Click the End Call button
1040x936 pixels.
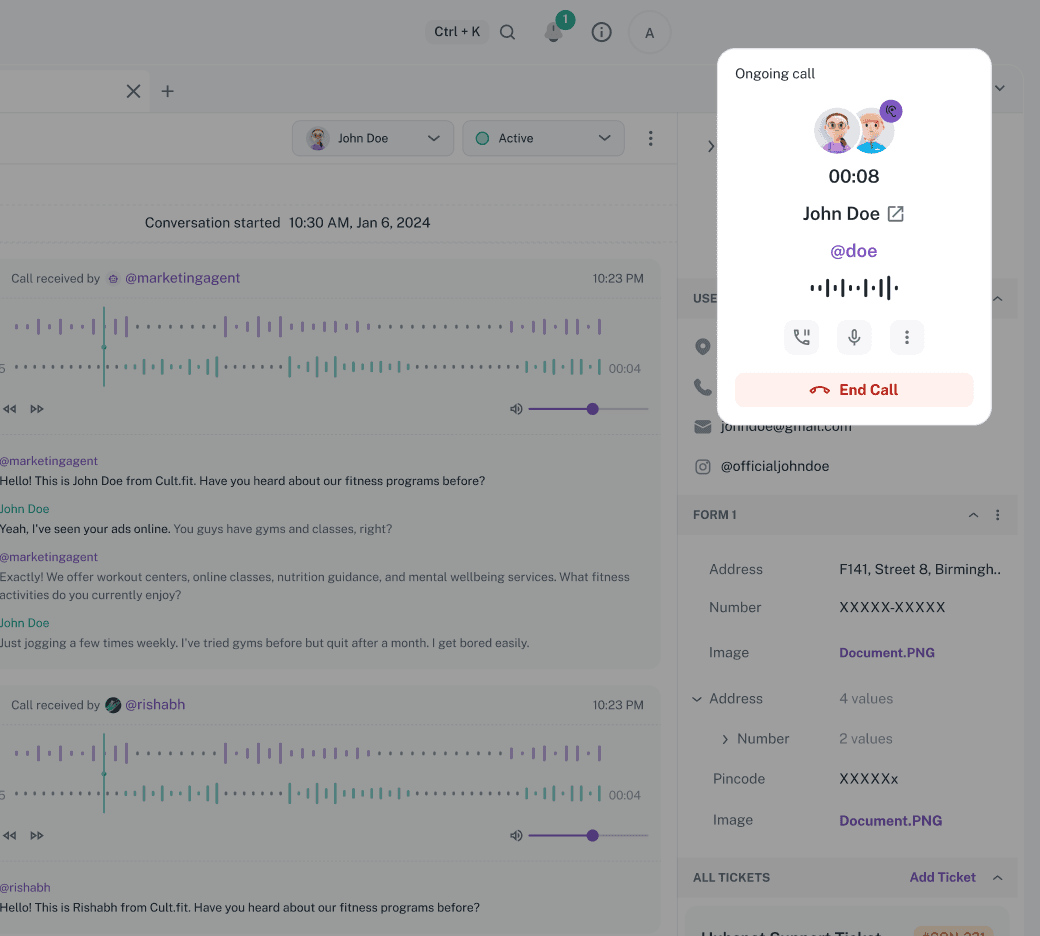pyautogui.click(x=854, y=389)
